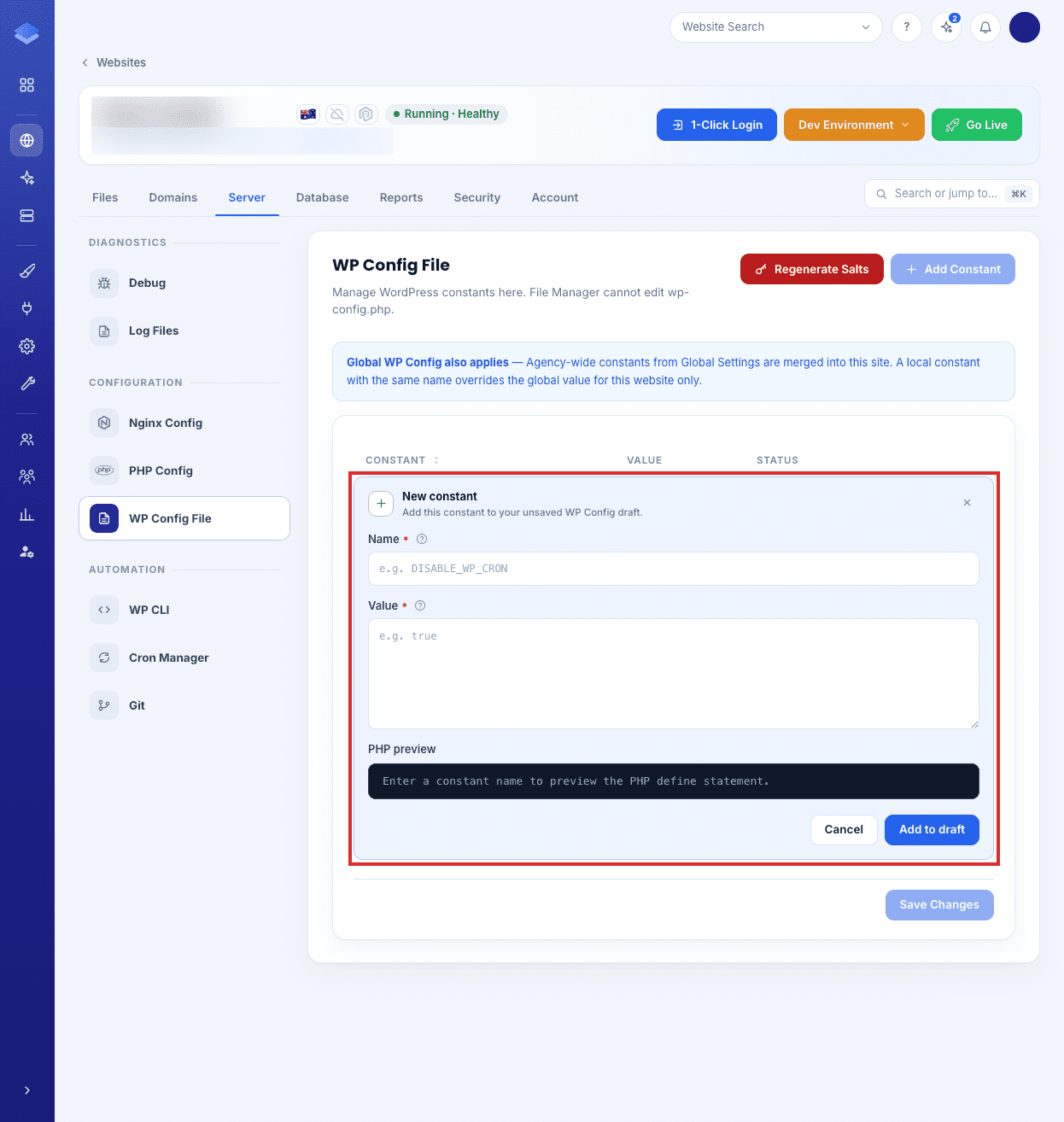1064x1122 pixels.
Task: Click Add to draft
Action: 932,829
